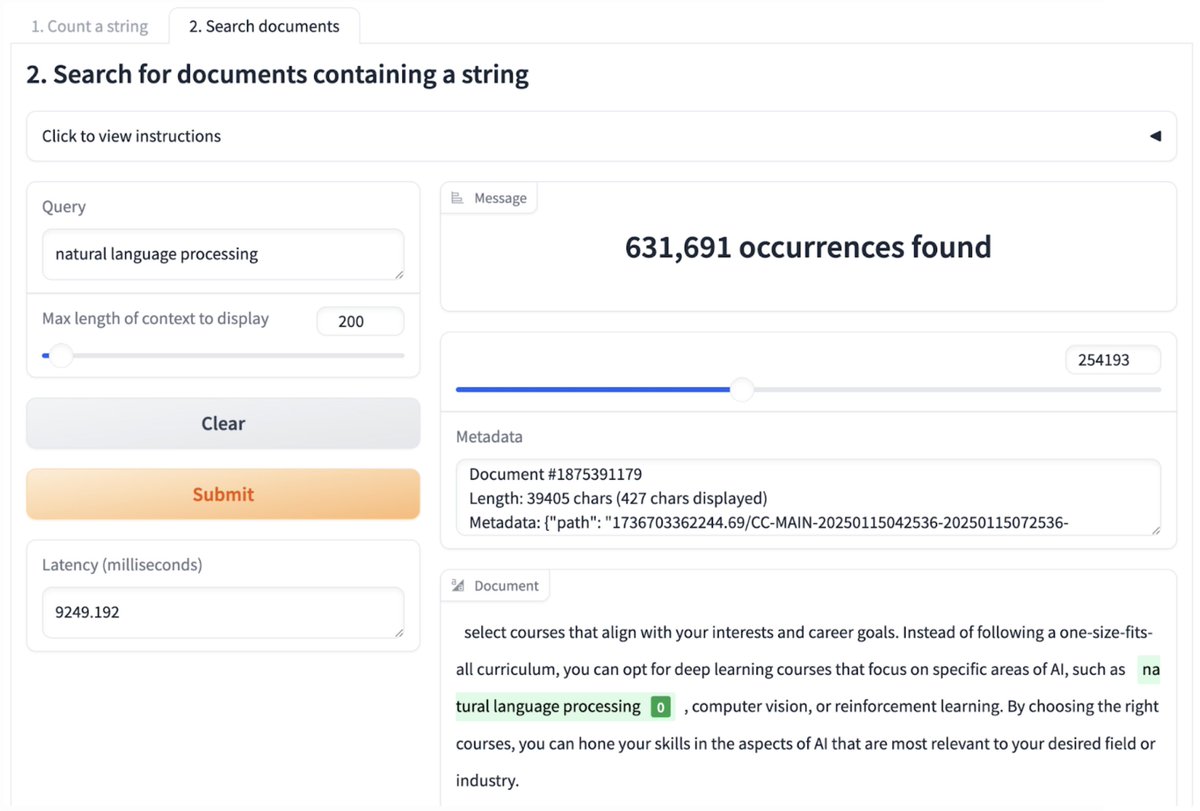Submit the search query
Image resolution: width=1200 pixels, height=811 pixels.
tap(223, 494)
